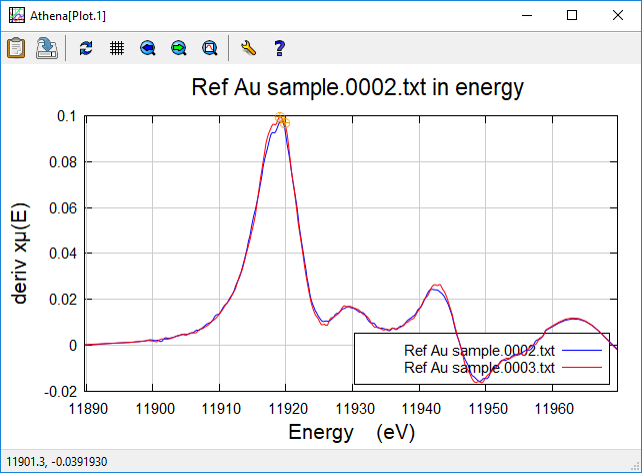Open plot configuration wrench icon
642x473 pixels.
pyautogui.click(x=249, y=48)
